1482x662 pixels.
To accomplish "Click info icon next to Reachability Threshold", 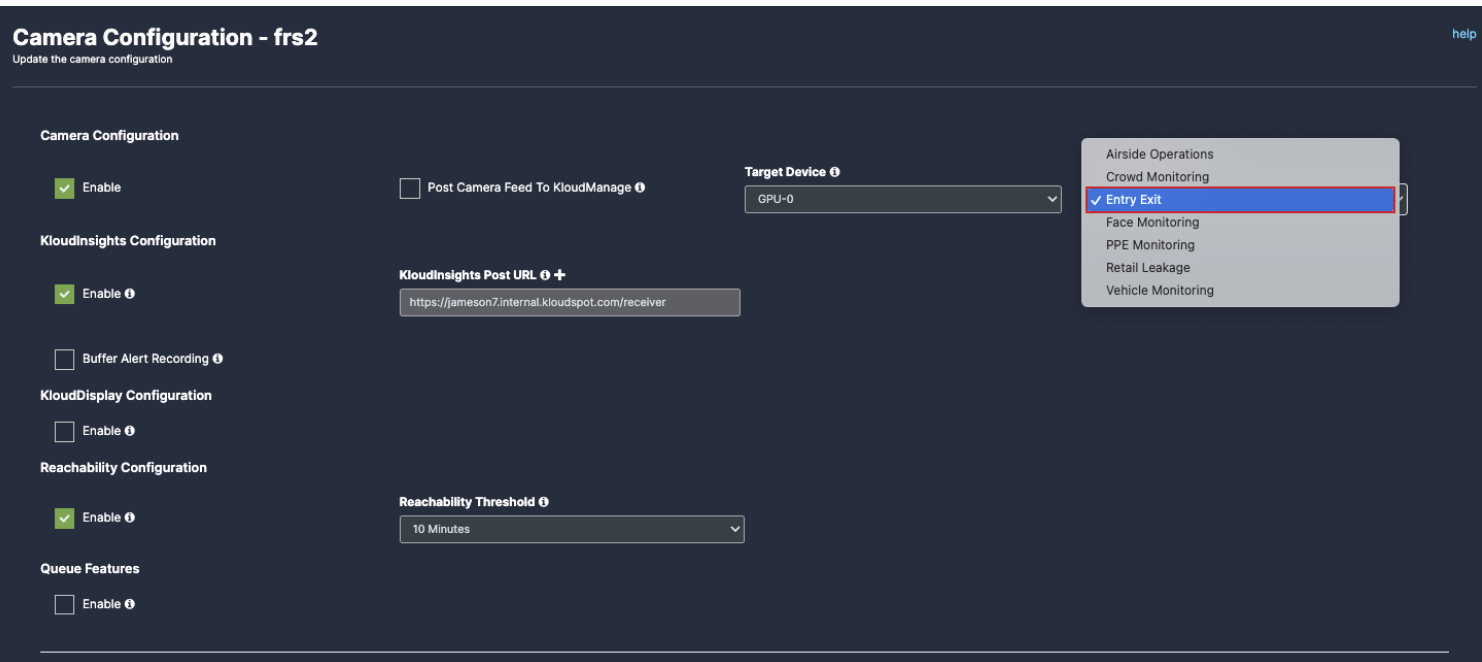I will 543,502.
